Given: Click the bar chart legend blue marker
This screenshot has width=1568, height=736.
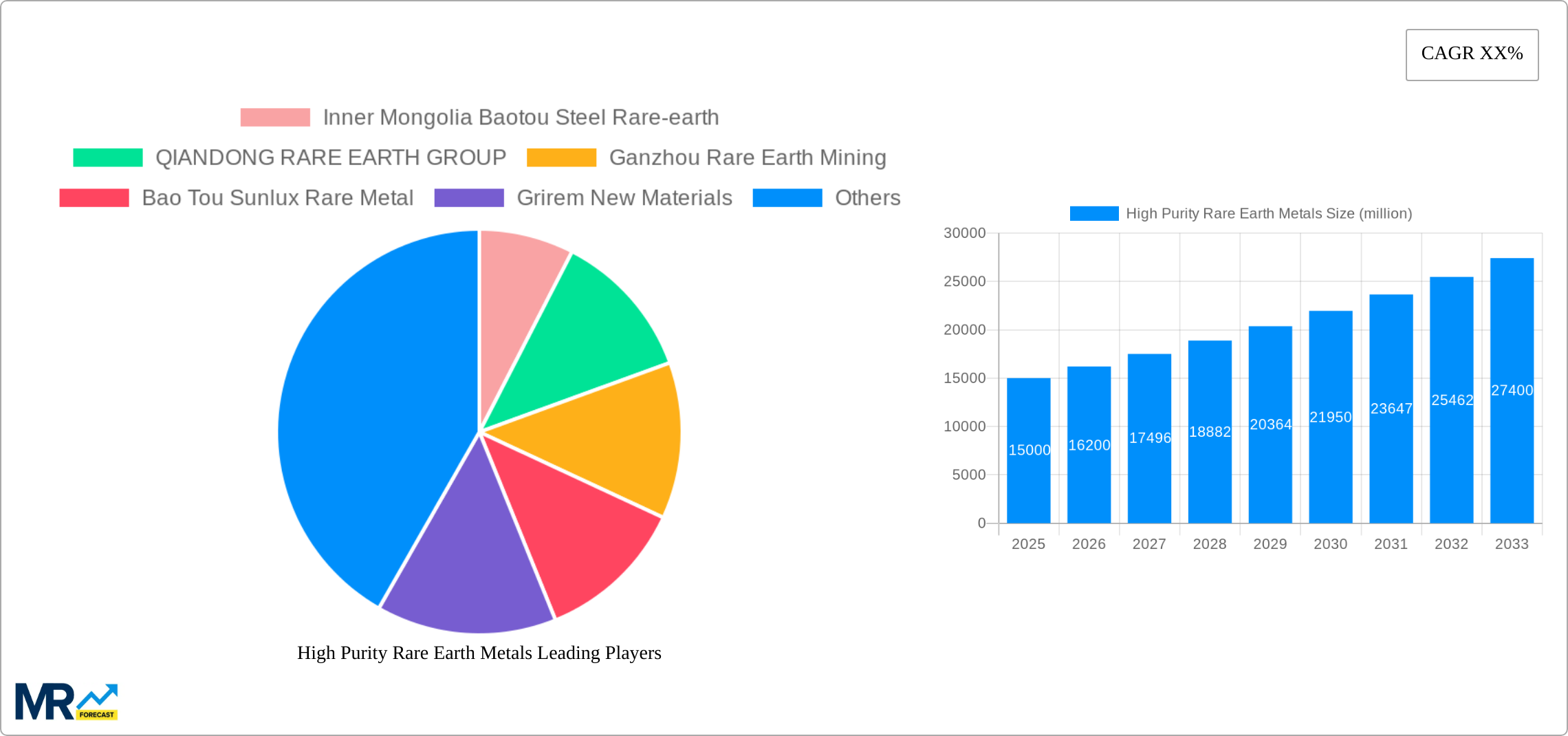Looking at the screenshot, I should [1095, 213].
